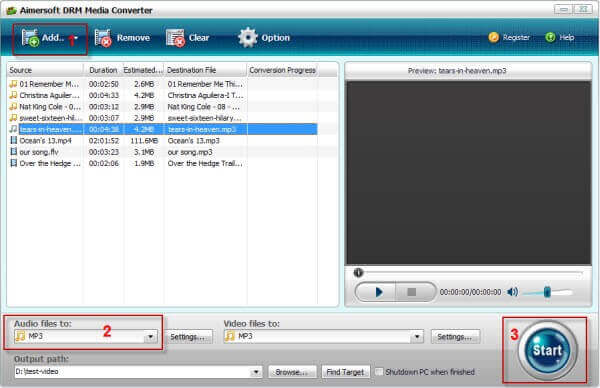Select the 01 Remember Me audio row
The width and height of the screenshot is (600, 388).
coord(163,84)
